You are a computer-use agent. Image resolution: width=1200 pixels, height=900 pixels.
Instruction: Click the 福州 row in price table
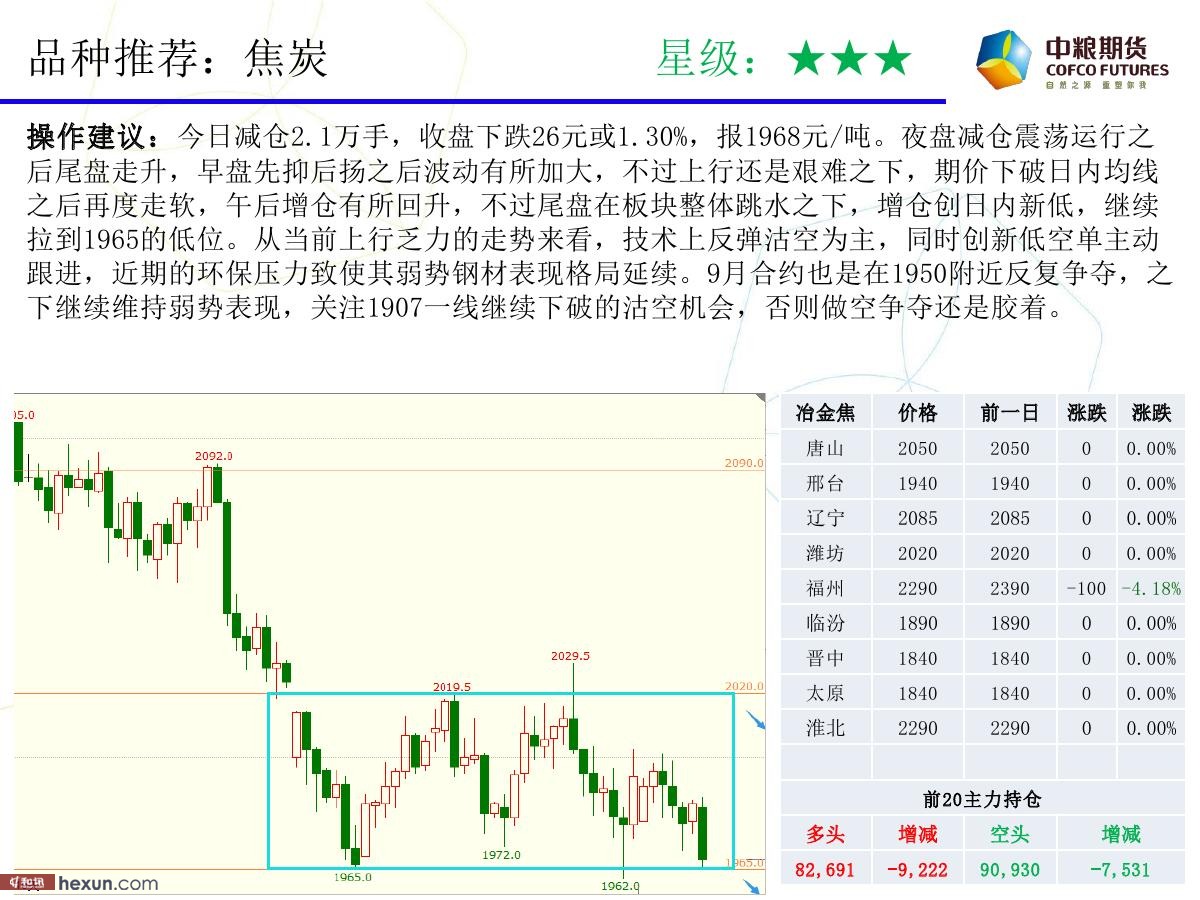pos(825,589)
